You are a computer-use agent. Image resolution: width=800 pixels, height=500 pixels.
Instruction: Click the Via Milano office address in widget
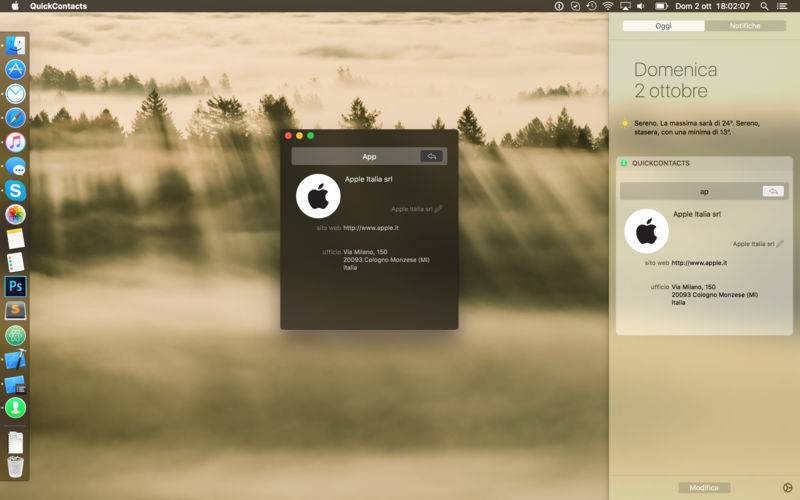[x=714, y=294]
